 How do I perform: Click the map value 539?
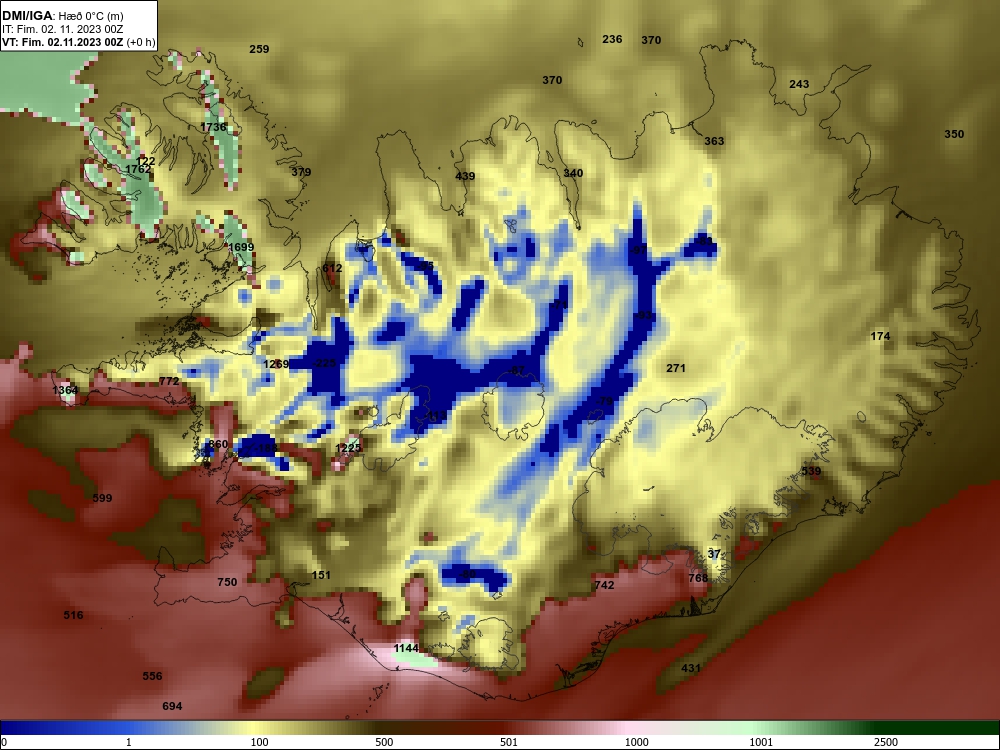point(811,471)
